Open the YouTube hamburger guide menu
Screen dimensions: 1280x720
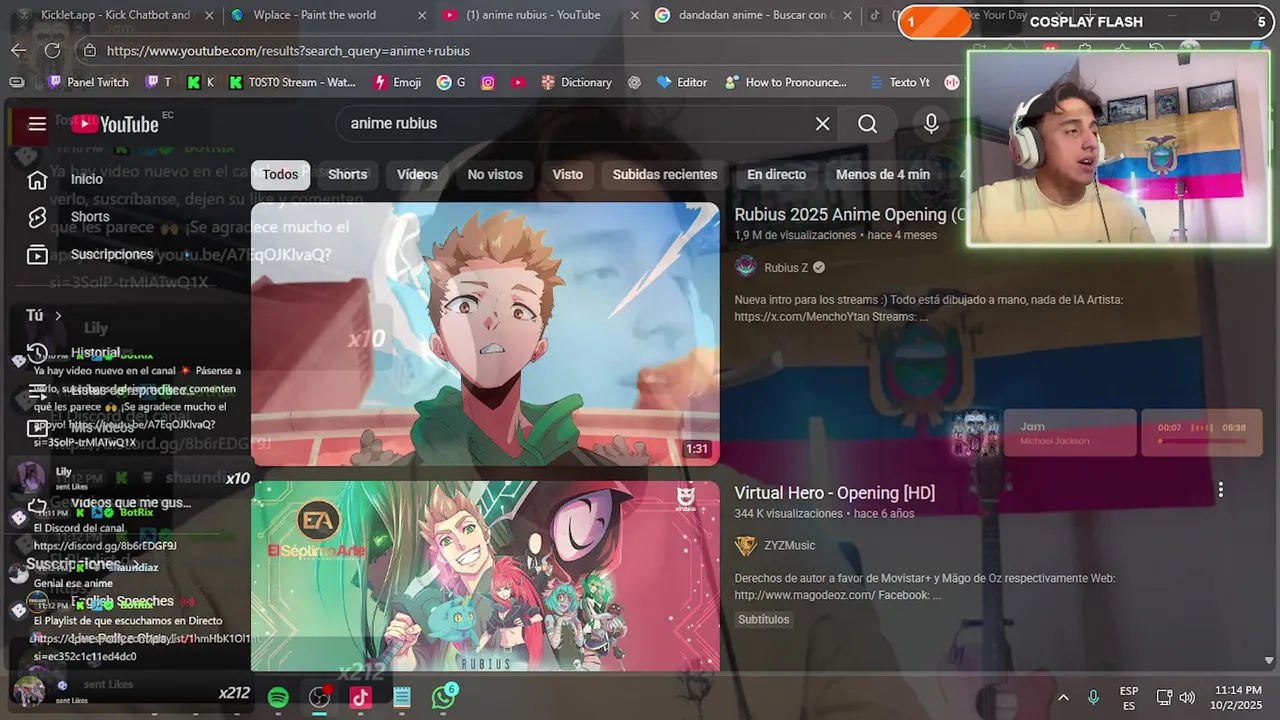coord(37,124)
